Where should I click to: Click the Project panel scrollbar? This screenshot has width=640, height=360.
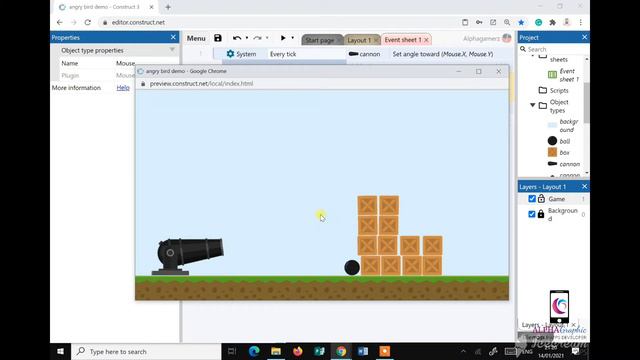pyautogui.click(x=587, y=103)
